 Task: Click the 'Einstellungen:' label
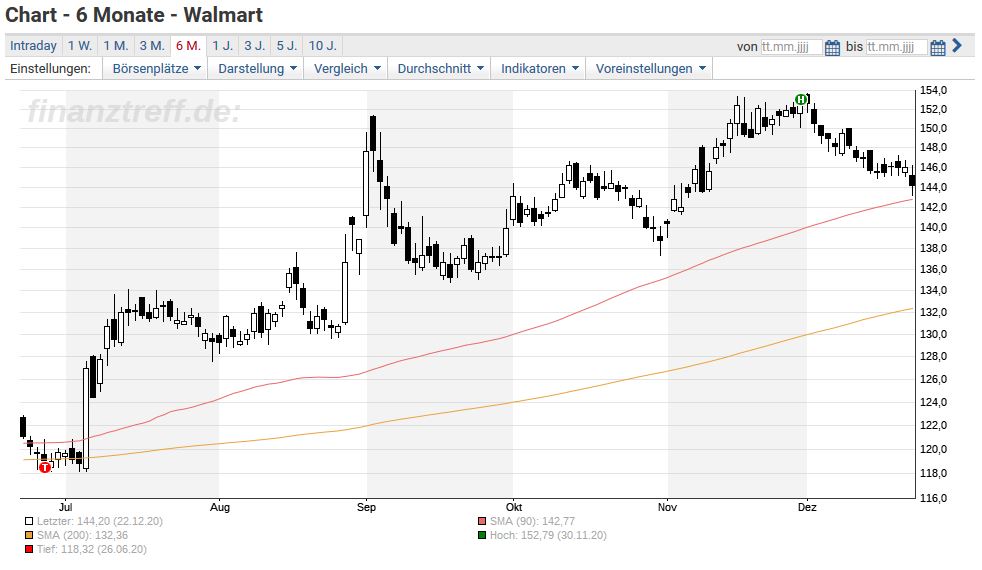coord(50,69)
